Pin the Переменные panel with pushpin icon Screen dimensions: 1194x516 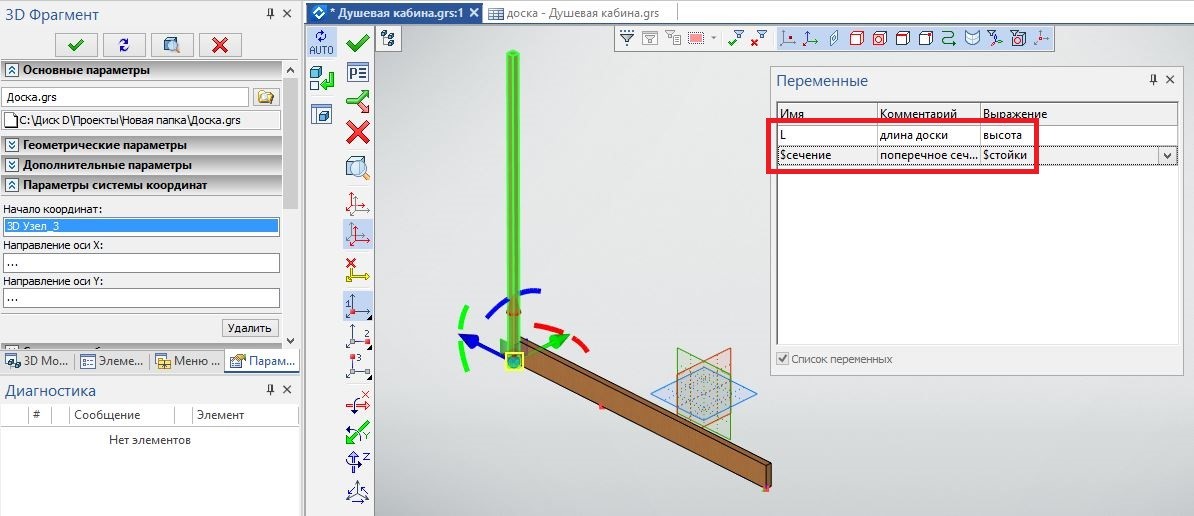pyautogui.click(x=1153, y=80)
